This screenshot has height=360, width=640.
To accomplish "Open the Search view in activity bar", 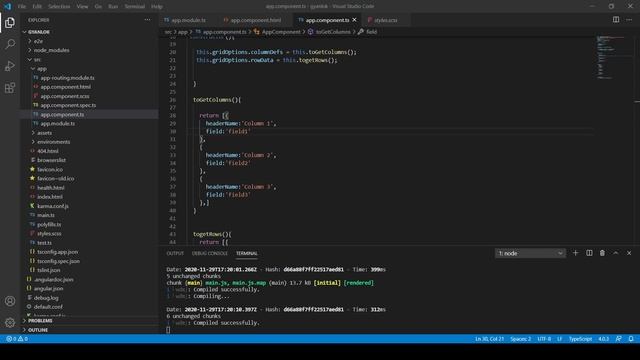I will 10,44.
